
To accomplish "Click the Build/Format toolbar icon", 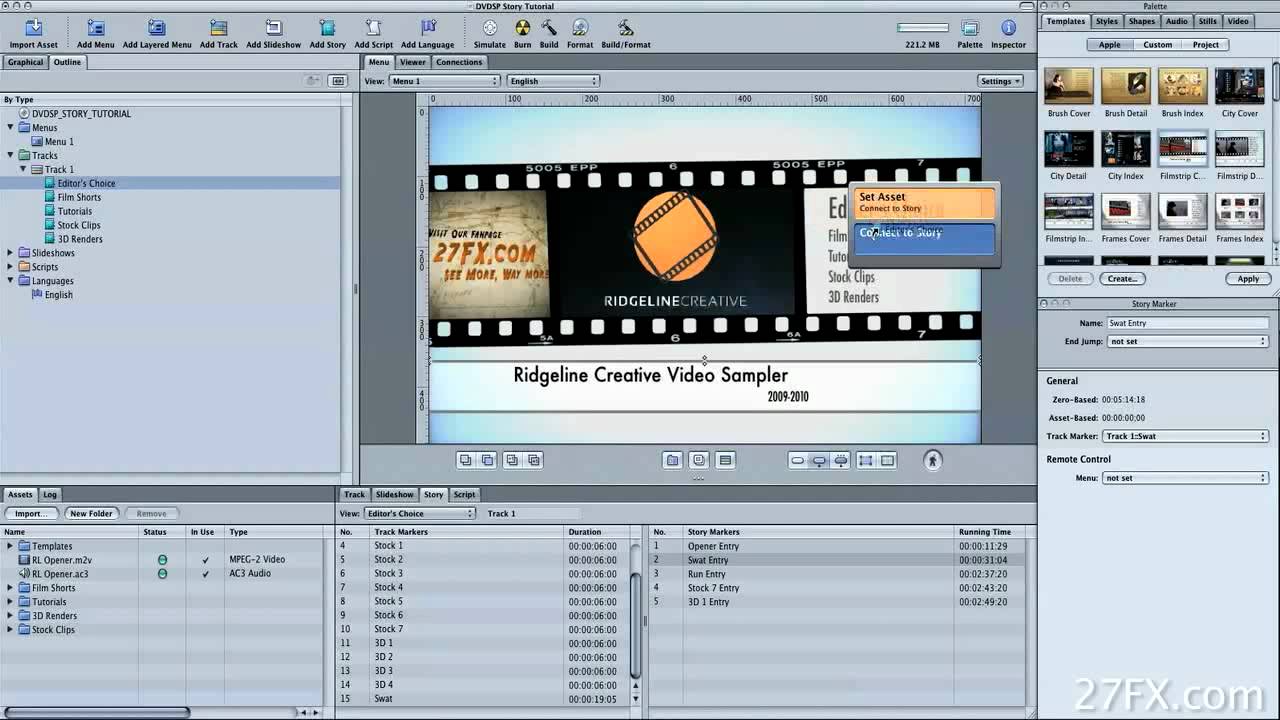I will 626,28.
